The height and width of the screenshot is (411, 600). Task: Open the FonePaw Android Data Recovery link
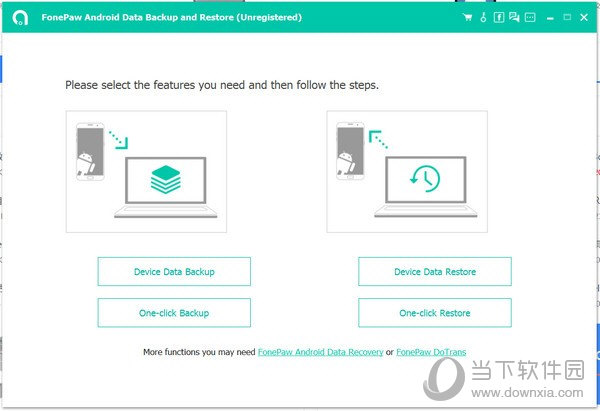(x=320, y=352)
